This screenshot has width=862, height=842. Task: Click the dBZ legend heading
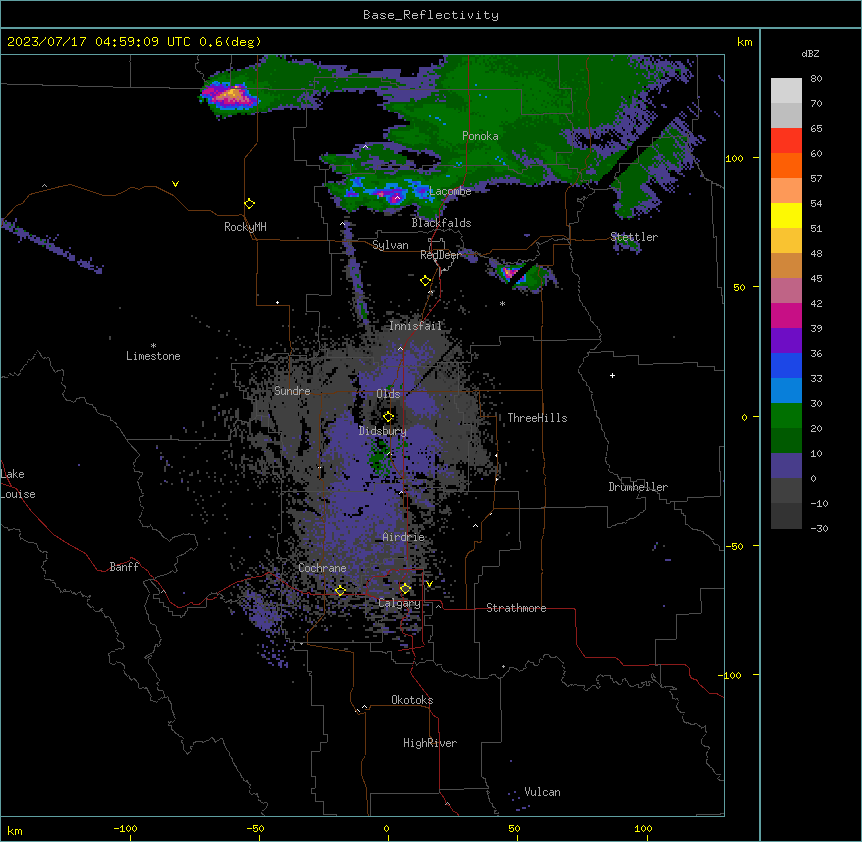click(810, 53)
